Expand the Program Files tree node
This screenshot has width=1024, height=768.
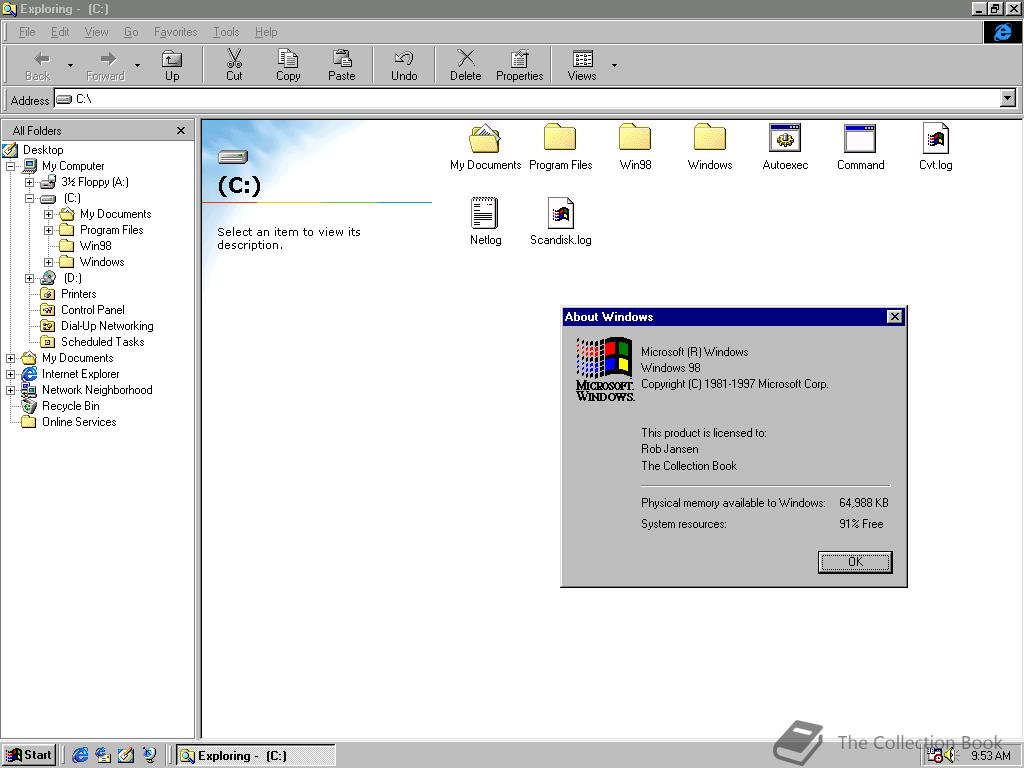[48, 230]
